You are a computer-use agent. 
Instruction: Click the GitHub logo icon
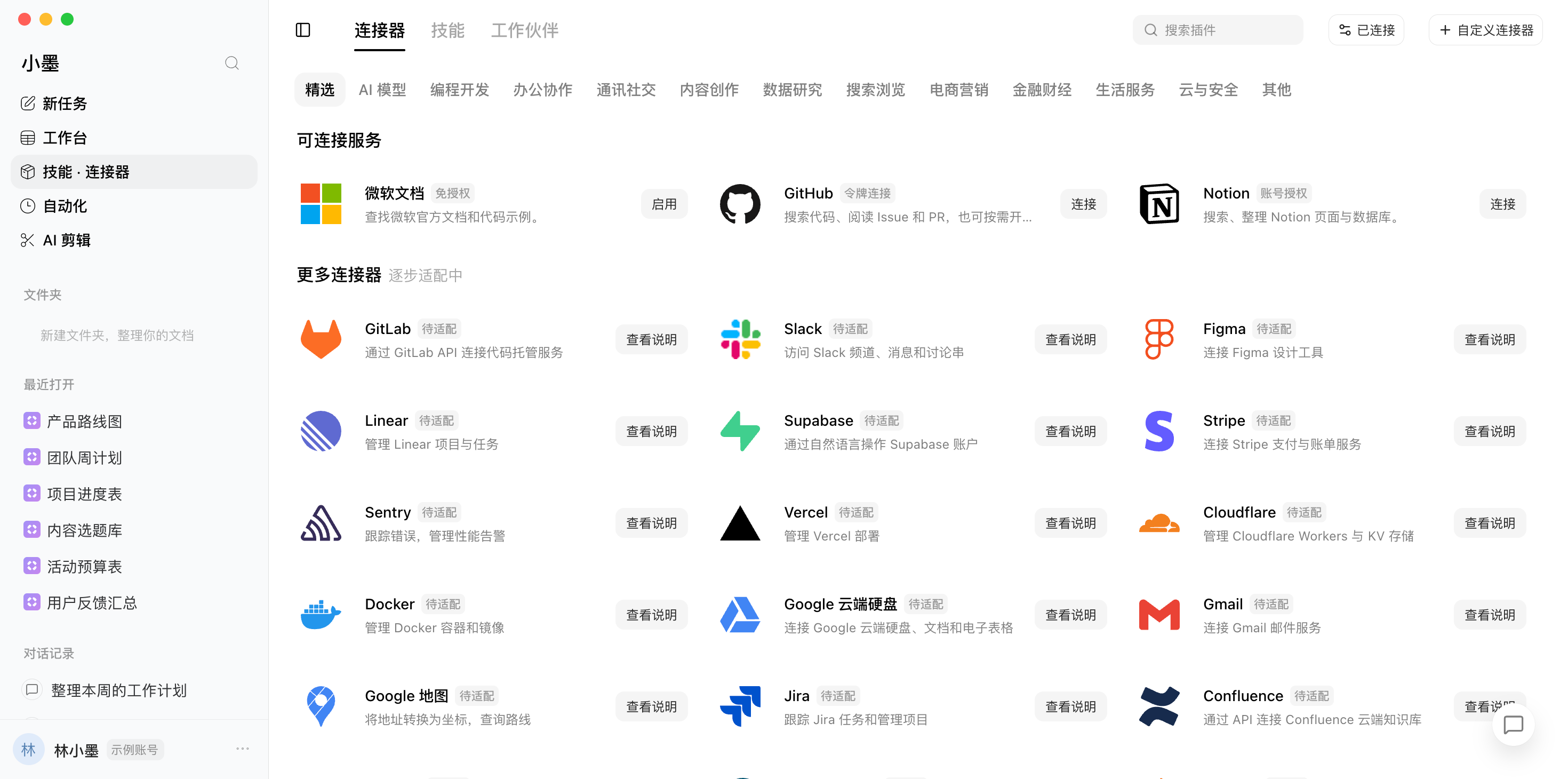(740, 203)
